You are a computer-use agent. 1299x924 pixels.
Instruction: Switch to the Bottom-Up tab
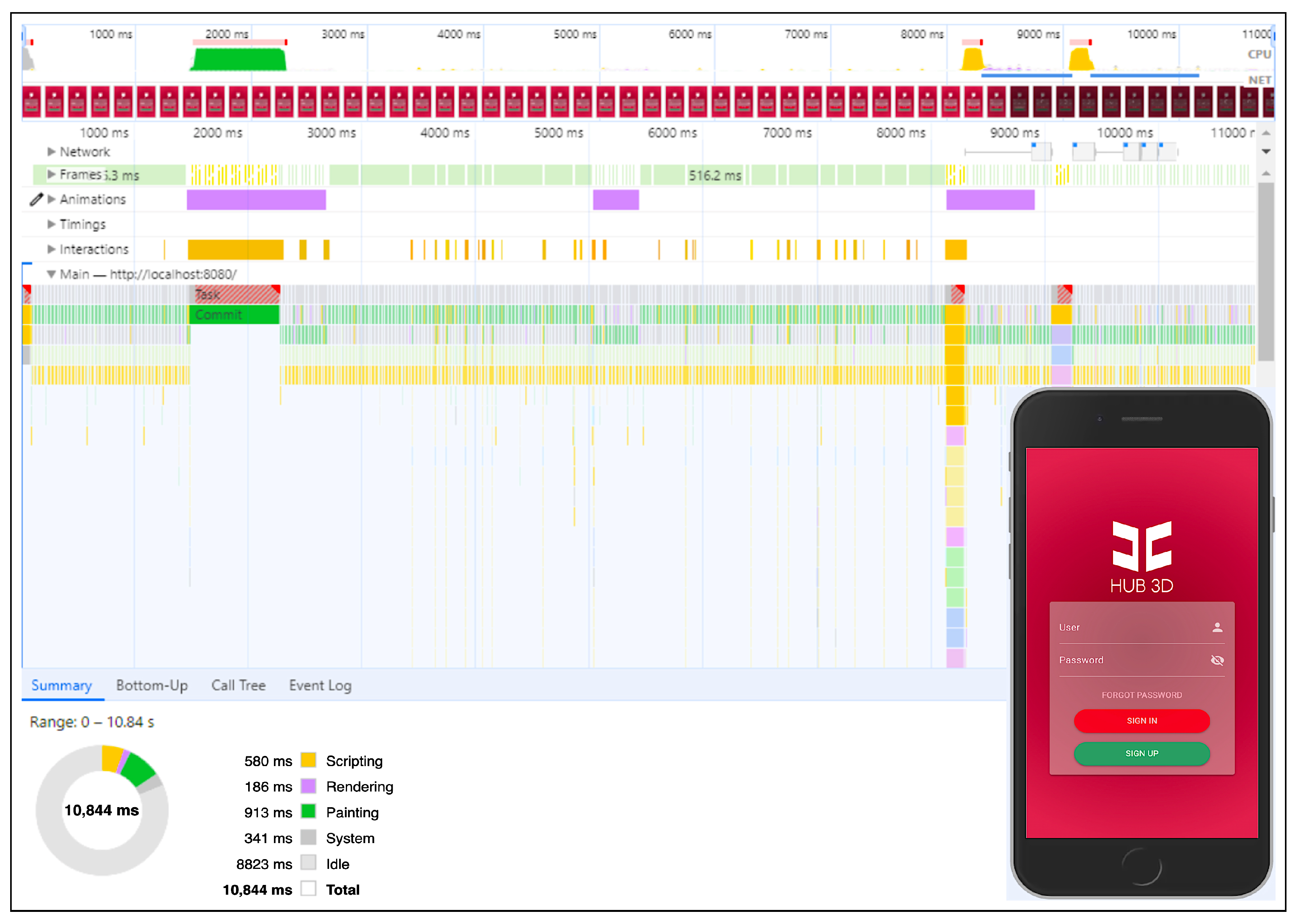coord(152,686)
